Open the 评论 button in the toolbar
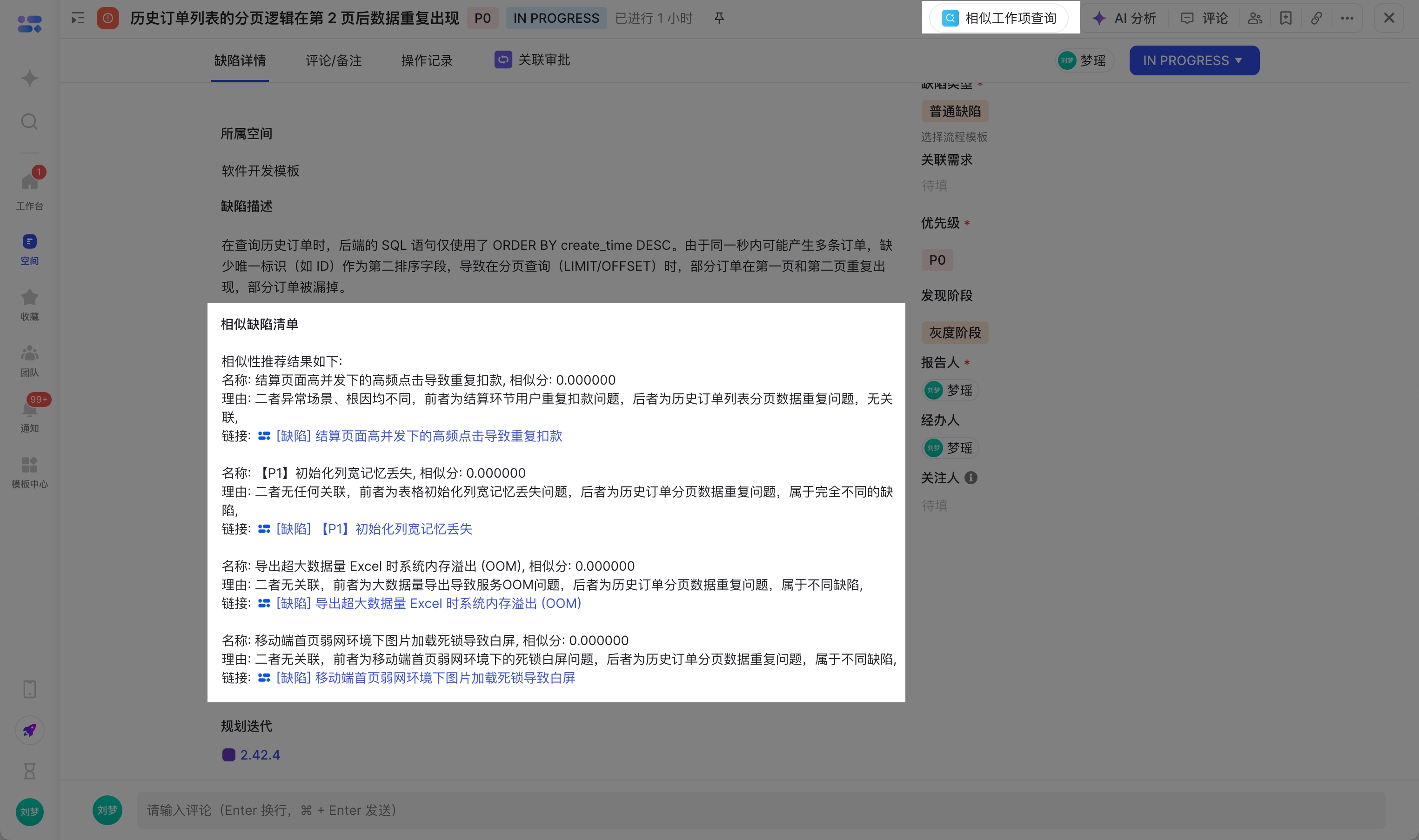The height and width of the screenshot is (840, 1419). click(x=1204, y=18)
